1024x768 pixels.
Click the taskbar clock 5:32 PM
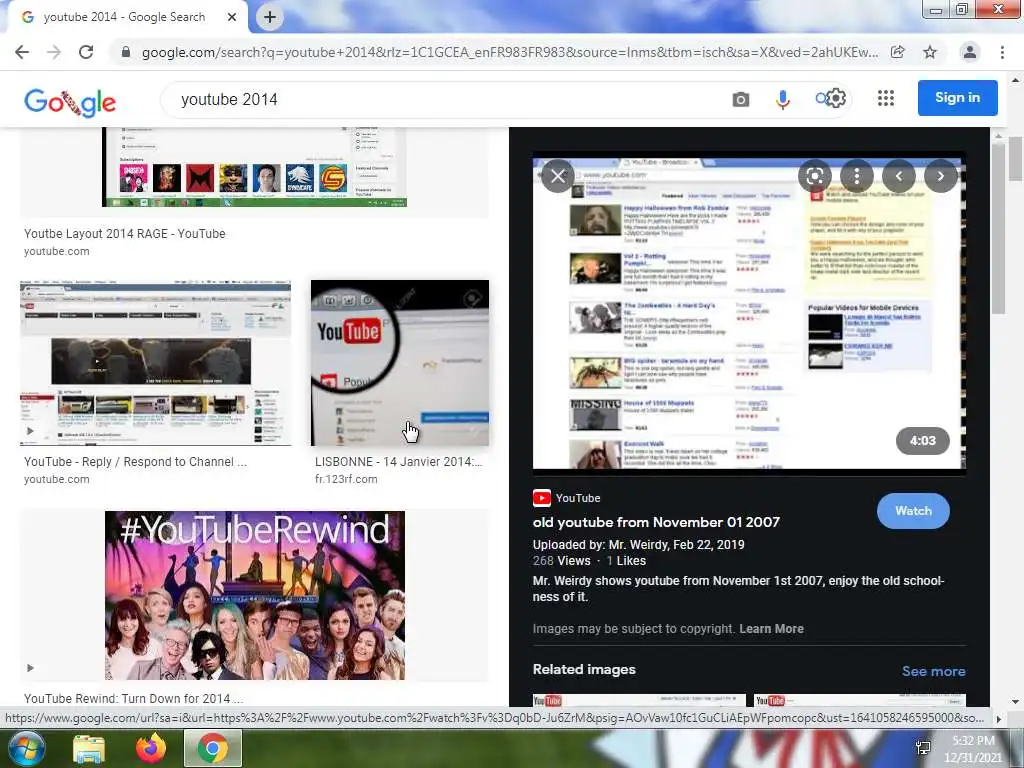[973, 741]
